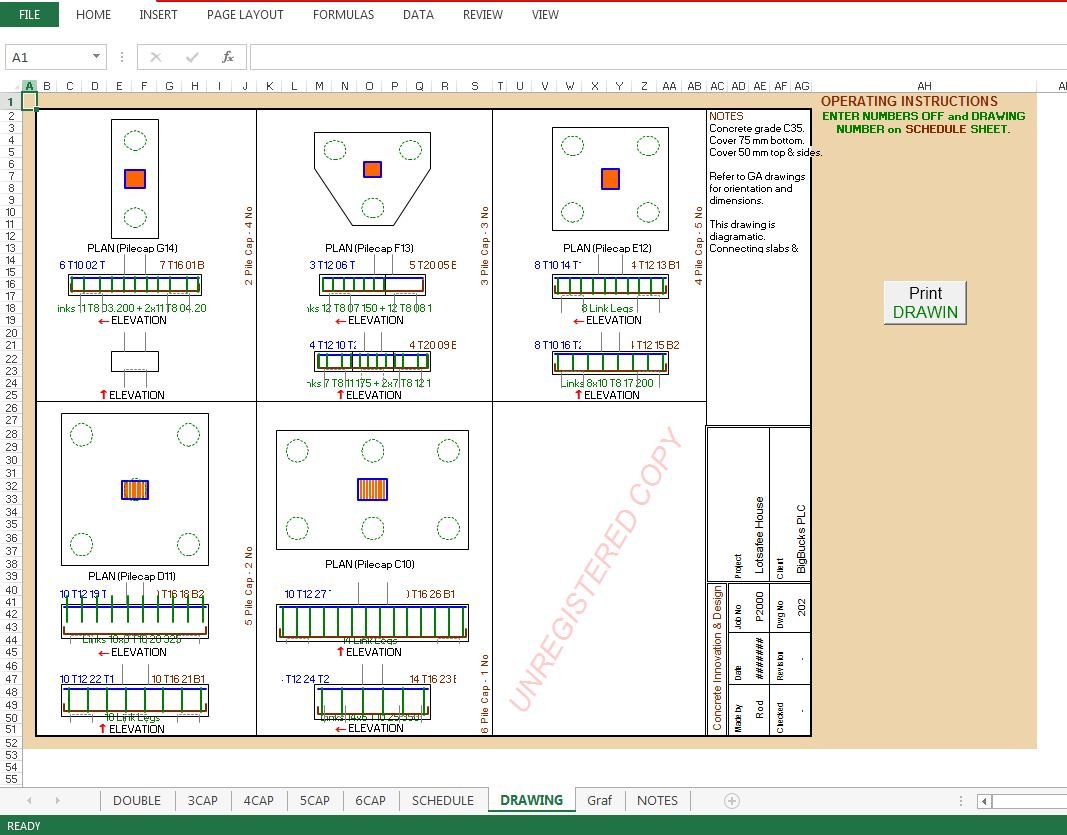
Task: Click the Print DRAWING button
Action: (x=924, y=300)
